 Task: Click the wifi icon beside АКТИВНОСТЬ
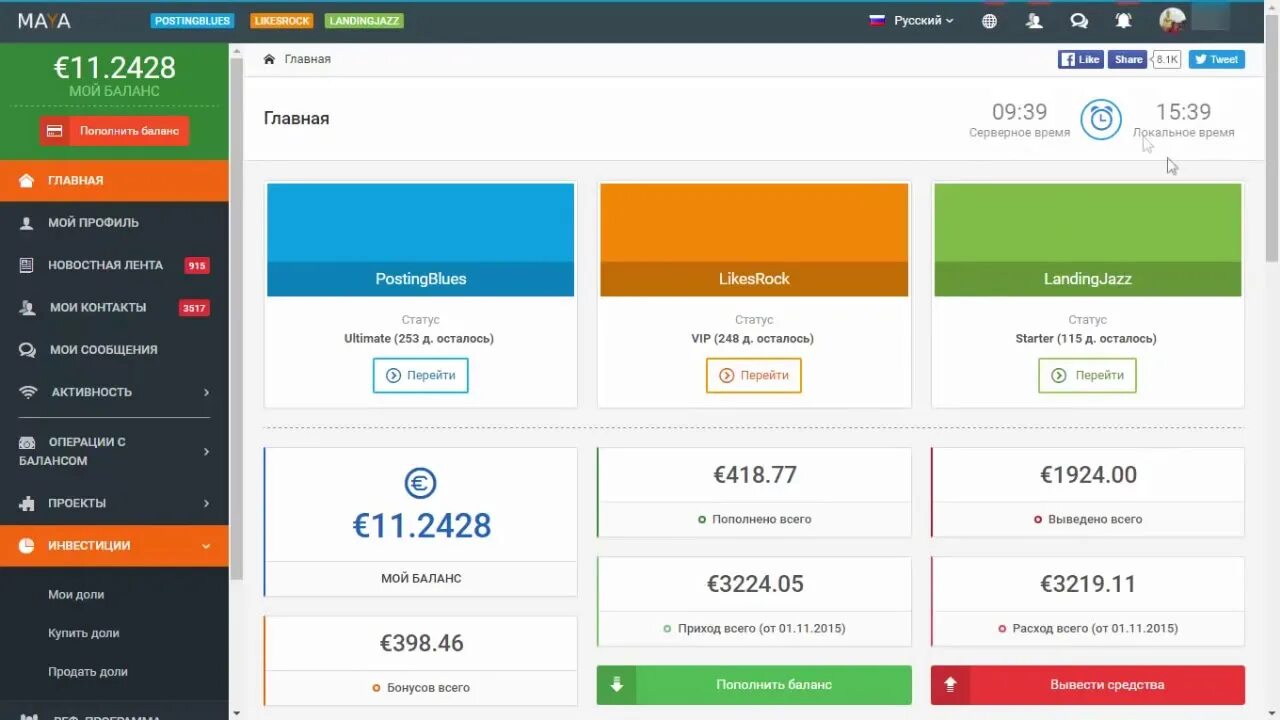28,392
